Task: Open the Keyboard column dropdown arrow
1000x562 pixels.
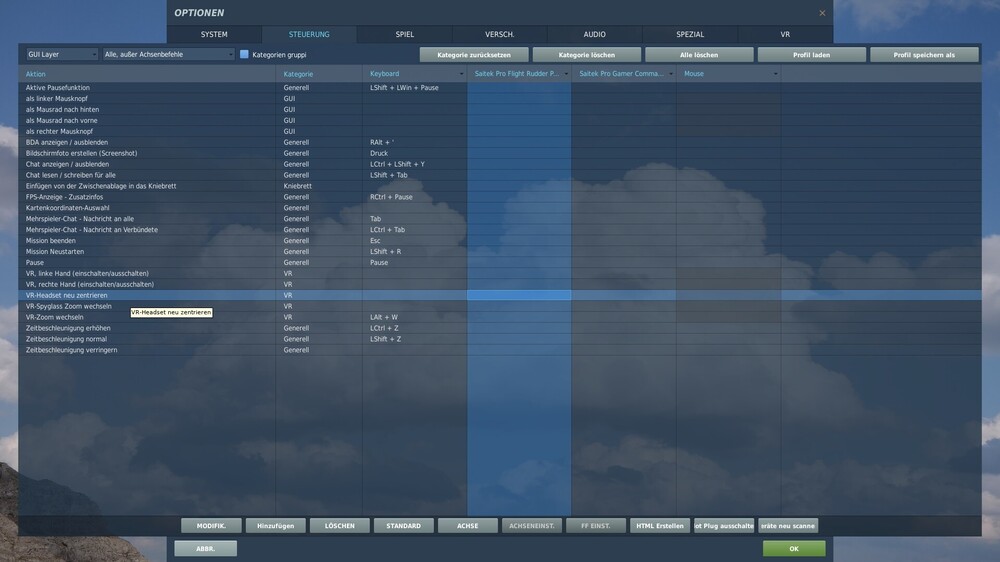Action: point(461,74)
